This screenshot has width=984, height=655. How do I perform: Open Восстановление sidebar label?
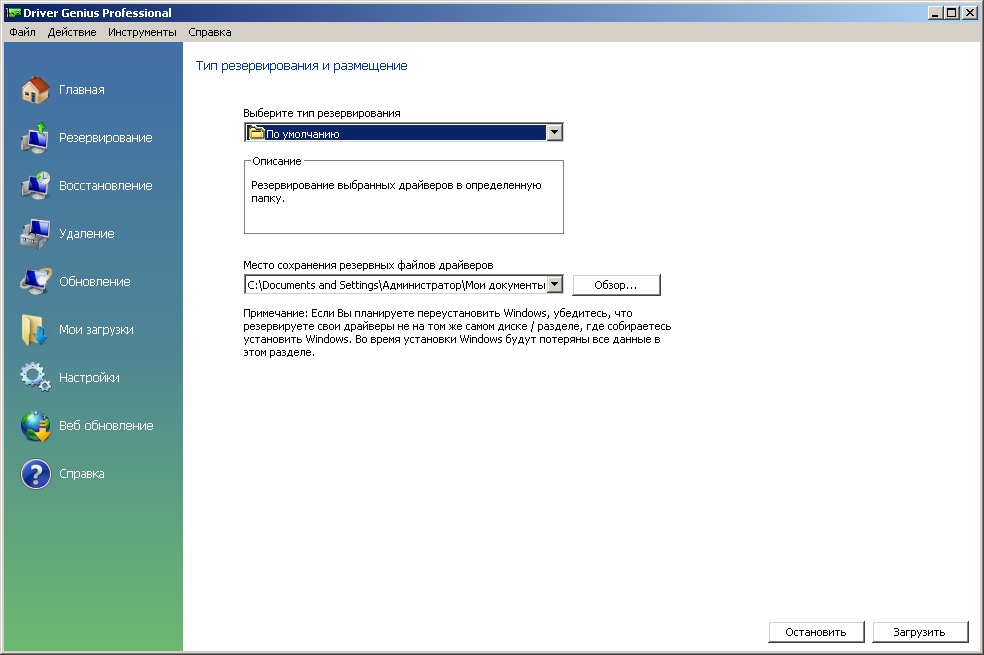(x=105, y=186)
